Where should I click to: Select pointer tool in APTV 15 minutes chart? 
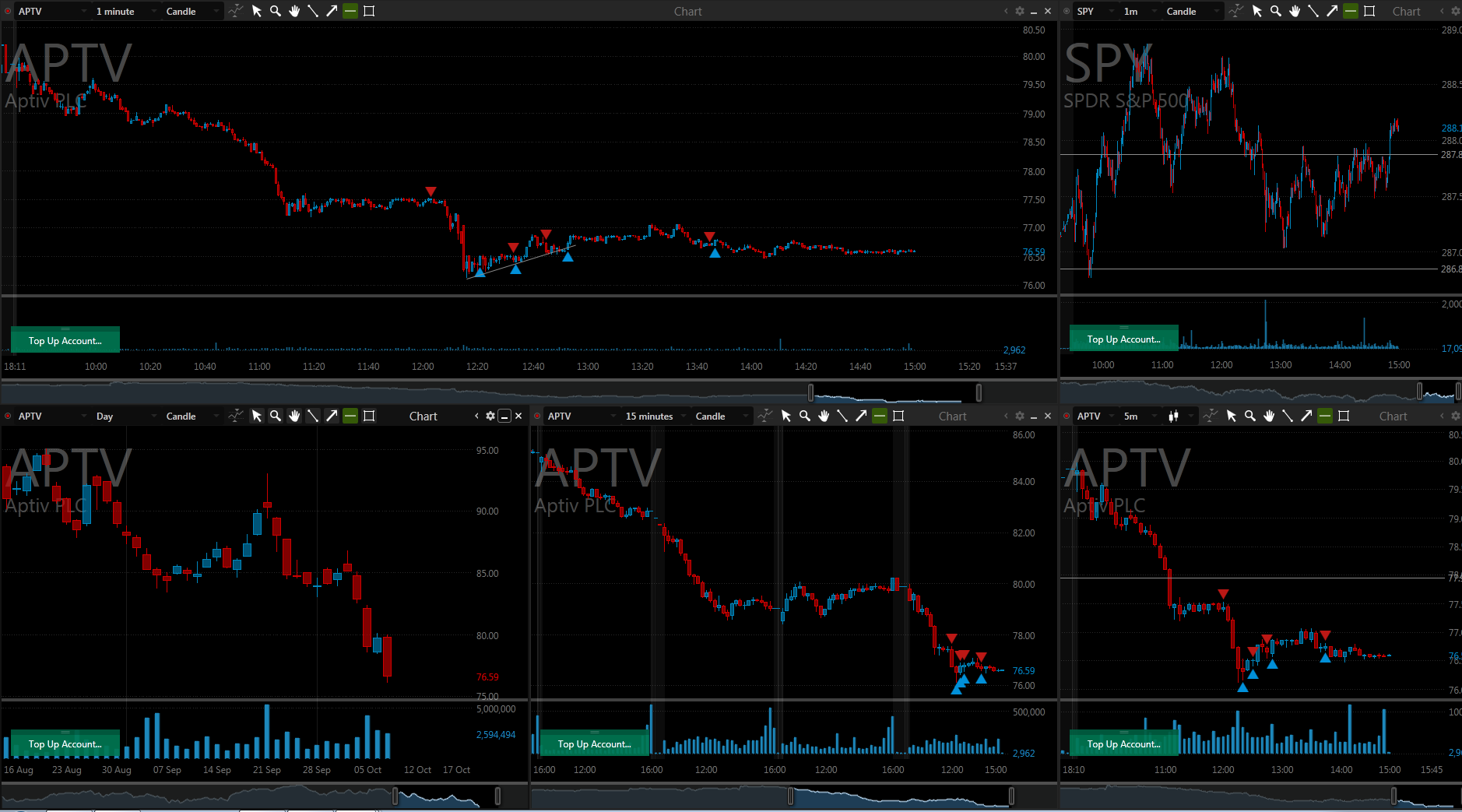786,416
